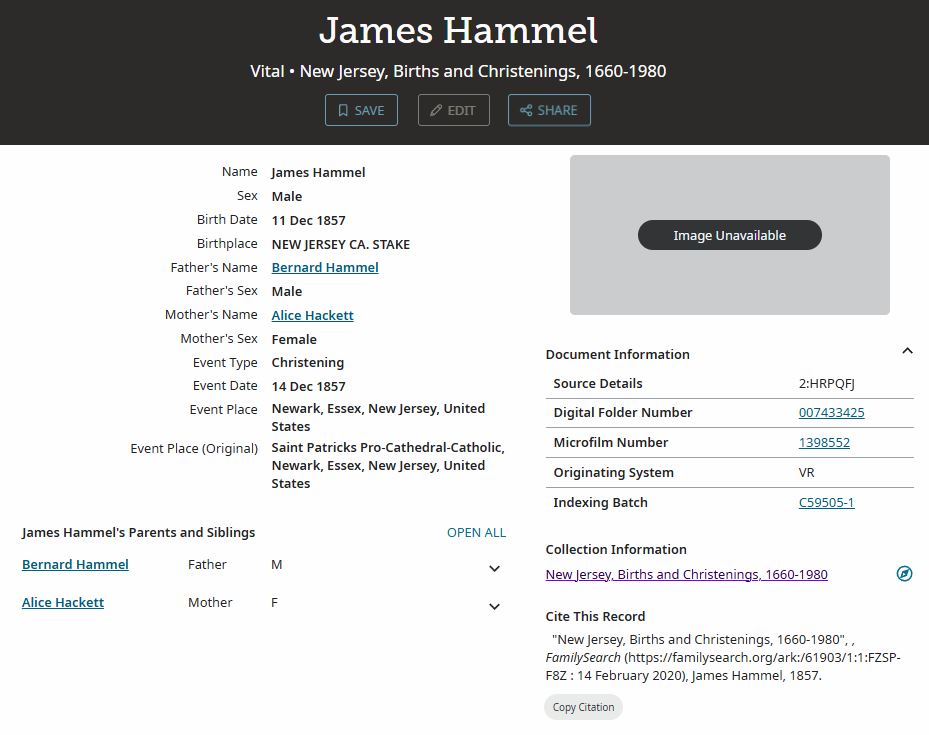Expand Alice Hackett's mother row
The height and width of the screenshot is (735, 929).
494,606
